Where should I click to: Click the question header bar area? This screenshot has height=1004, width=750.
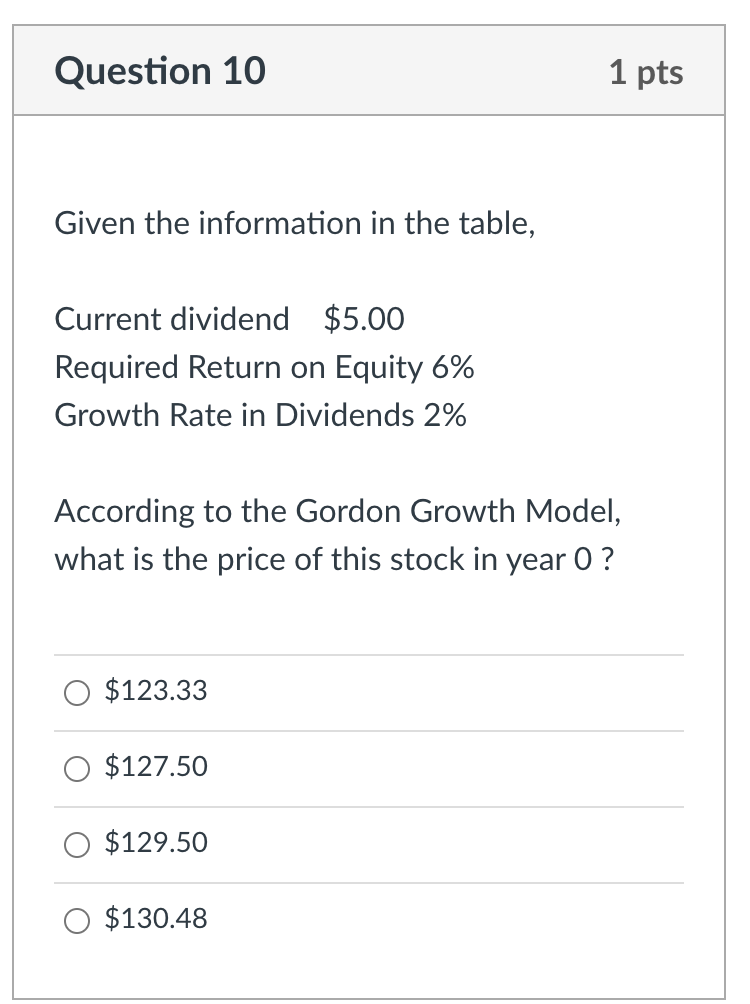pyautogui.click(x=375, y=71)
